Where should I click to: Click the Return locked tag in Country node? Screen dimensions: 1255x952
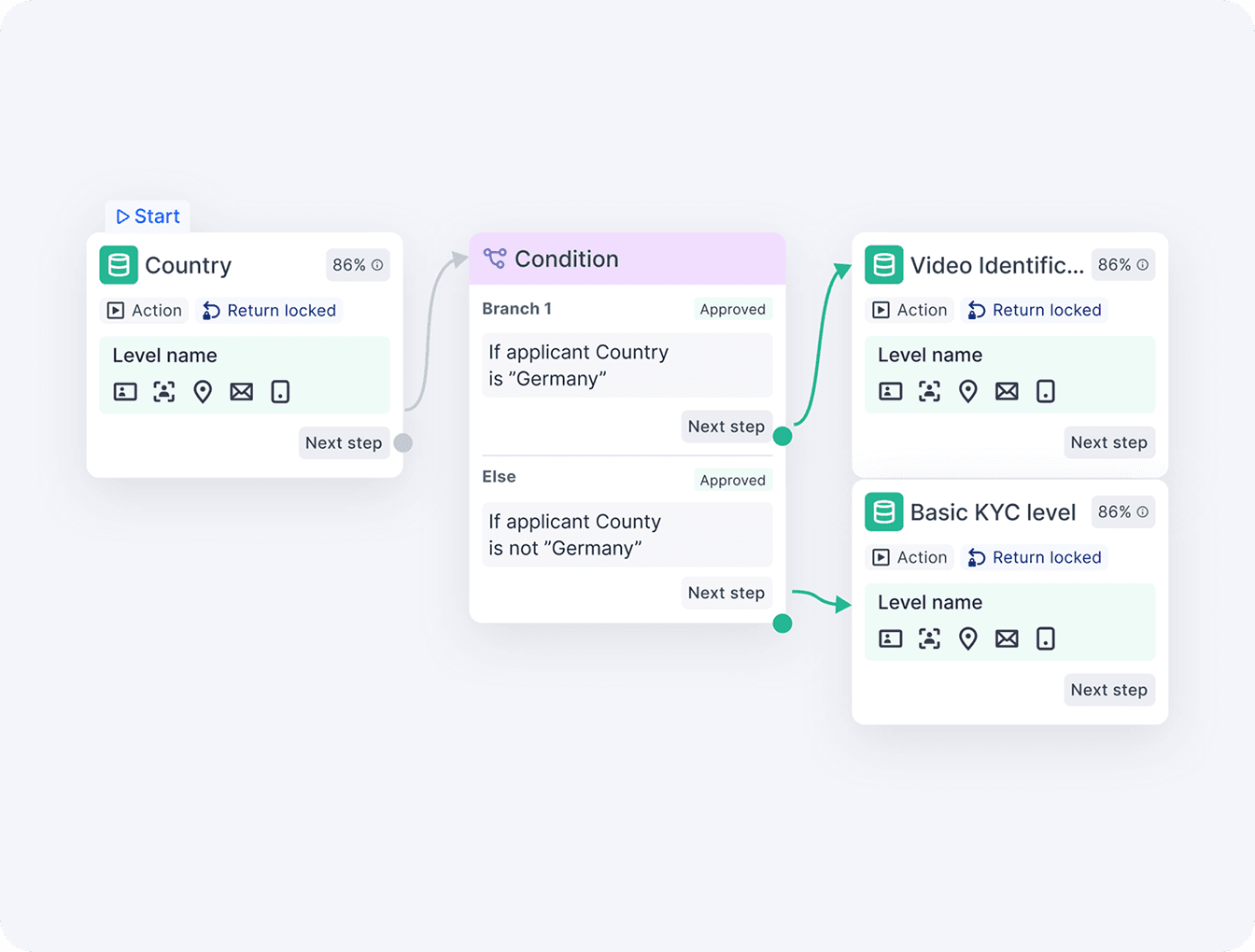(270, 311)
